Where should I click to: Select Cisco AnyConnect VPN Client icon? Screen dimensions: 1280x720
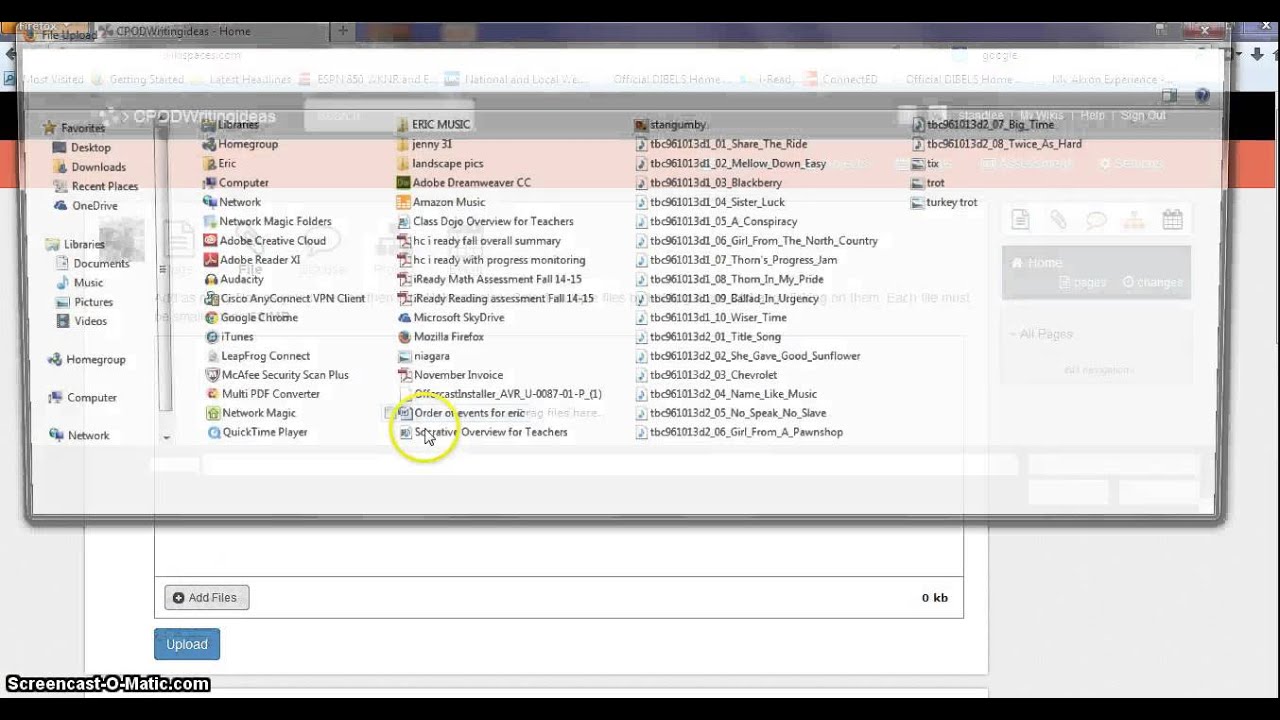tap(284, 298)
